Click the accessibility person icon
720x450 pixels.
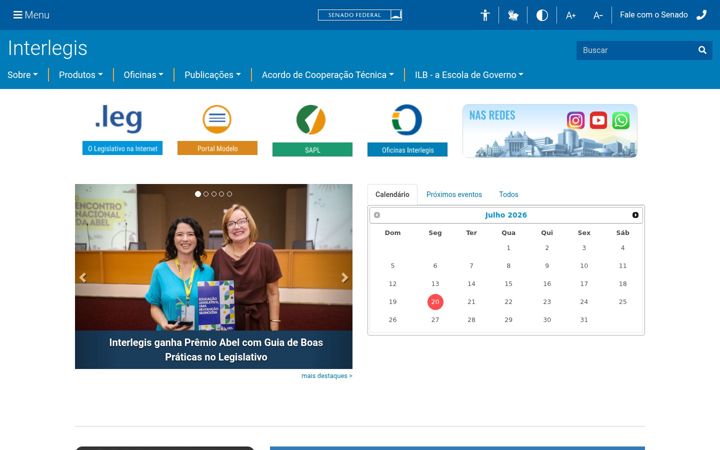(x=485, y=15)
